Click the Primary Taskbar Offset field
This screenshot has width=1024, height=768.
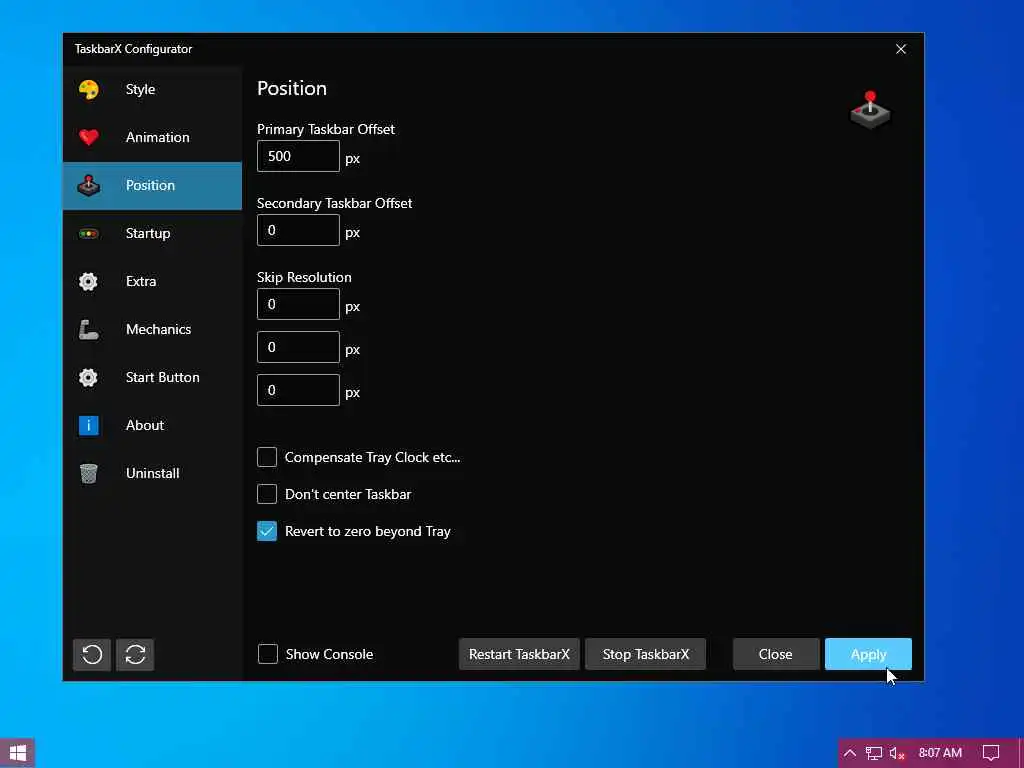click(298, 156)
